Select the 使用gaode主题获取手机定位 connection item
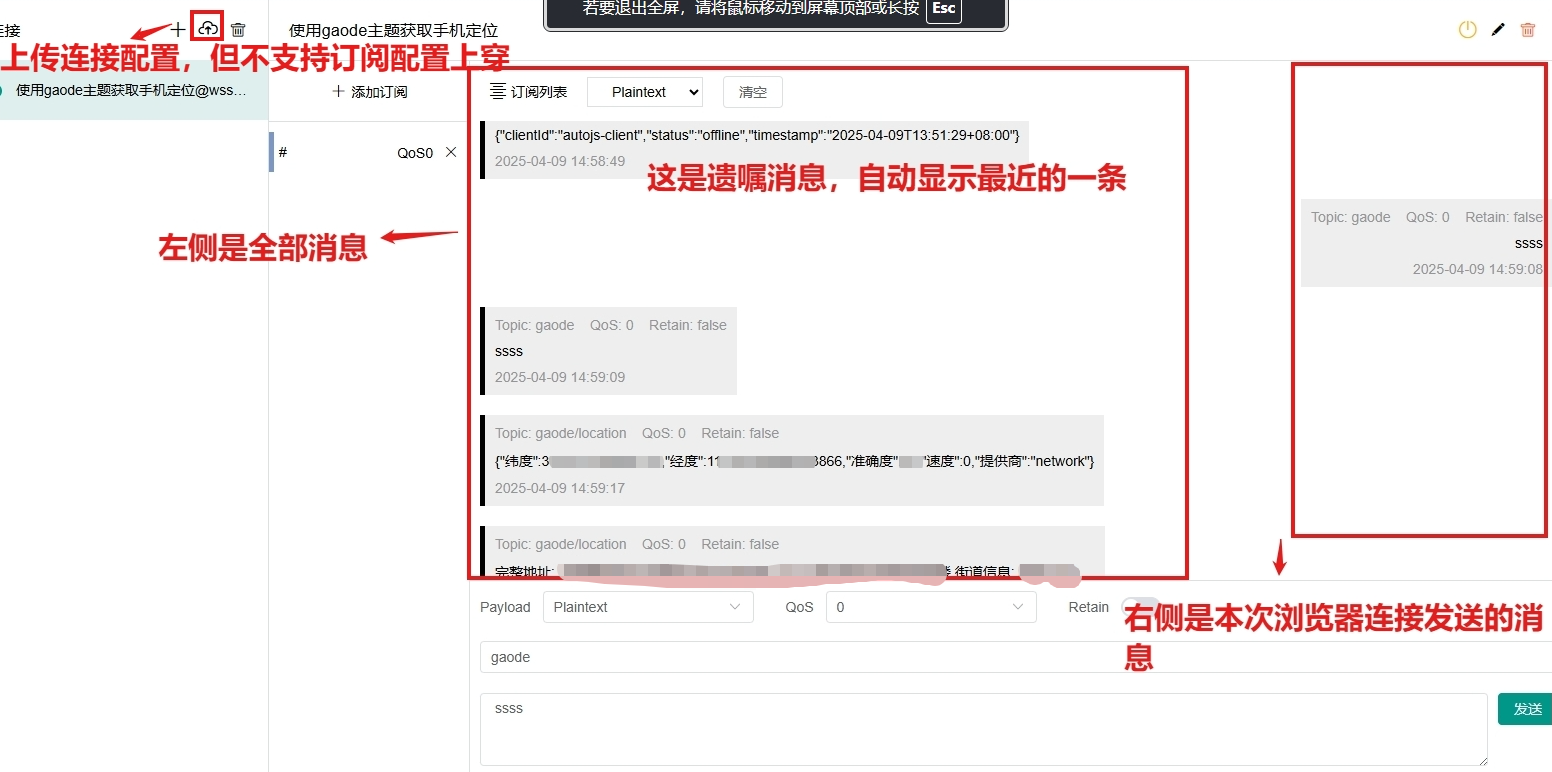This screenshot has height=772, width=1552. pos(130,90)
